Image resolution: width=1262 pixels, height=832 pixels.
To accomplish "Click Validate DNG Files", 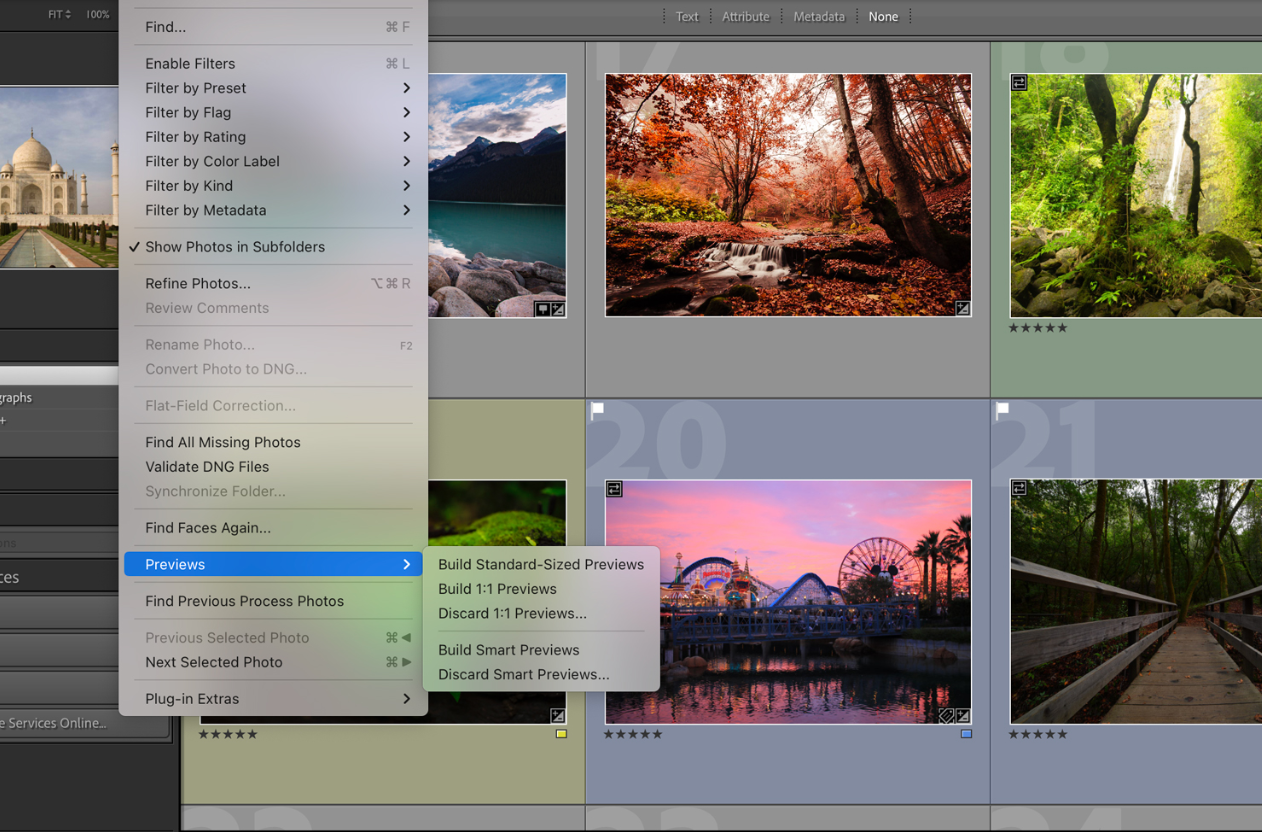I will tap(209, 467).
